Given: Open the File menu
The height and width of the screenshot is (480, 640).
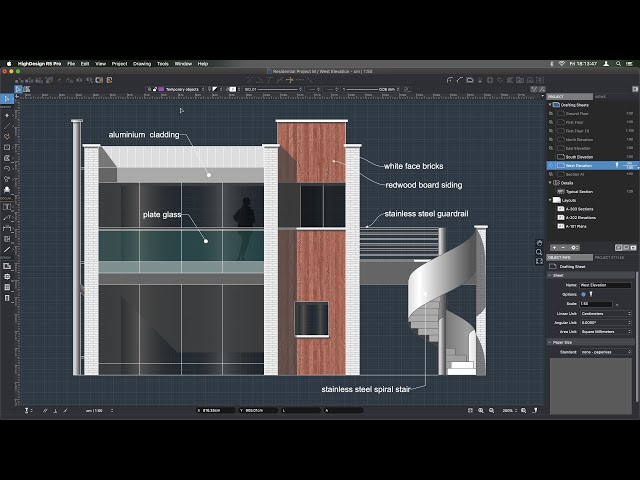Looking at the screenshot, I should 71,64.
